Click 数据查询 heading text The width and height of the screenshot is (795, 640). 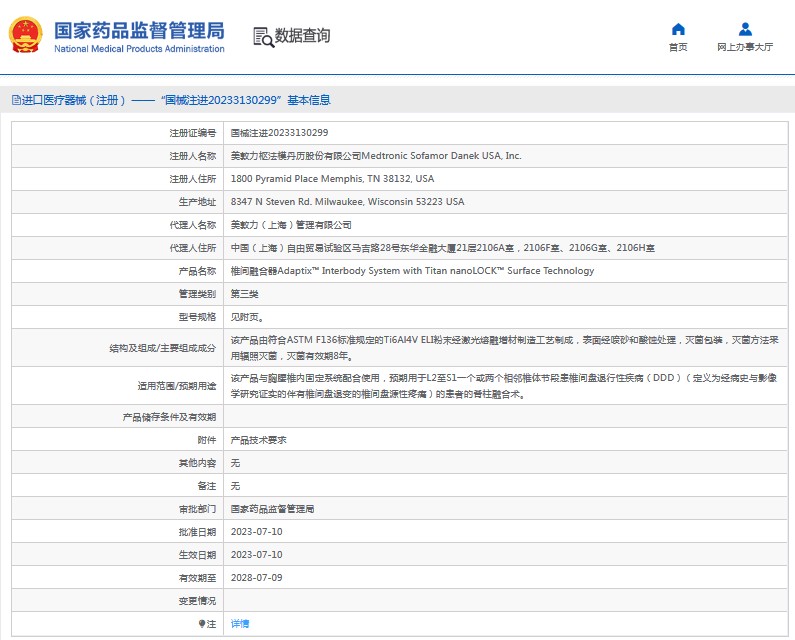[x=302, y=35]
